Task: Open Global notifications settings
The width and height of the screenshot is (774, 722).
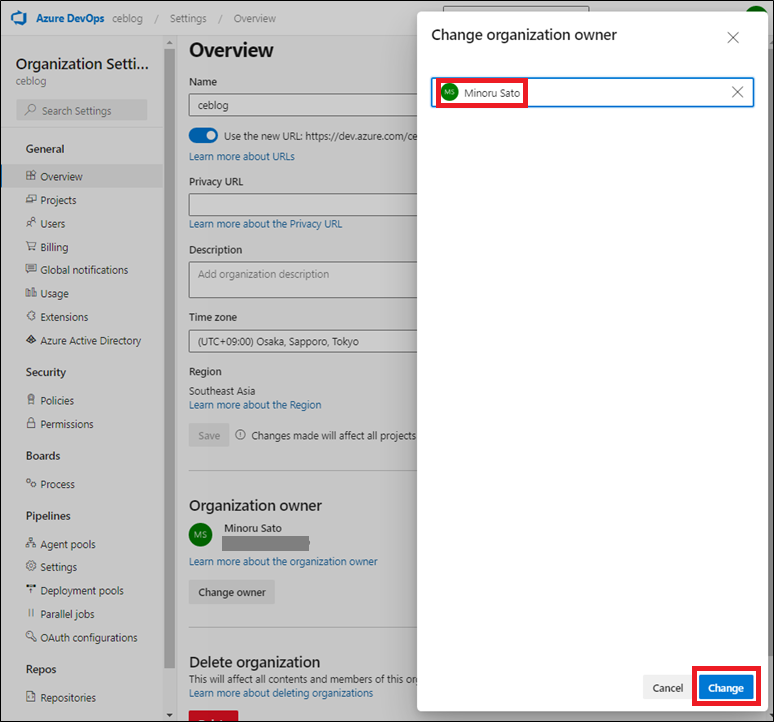Action: [x=82, y=270]
